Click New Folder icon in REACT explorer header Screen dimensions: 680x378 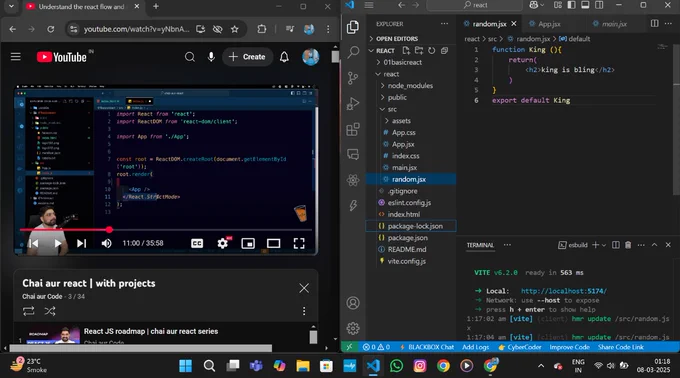pos(419,51)
